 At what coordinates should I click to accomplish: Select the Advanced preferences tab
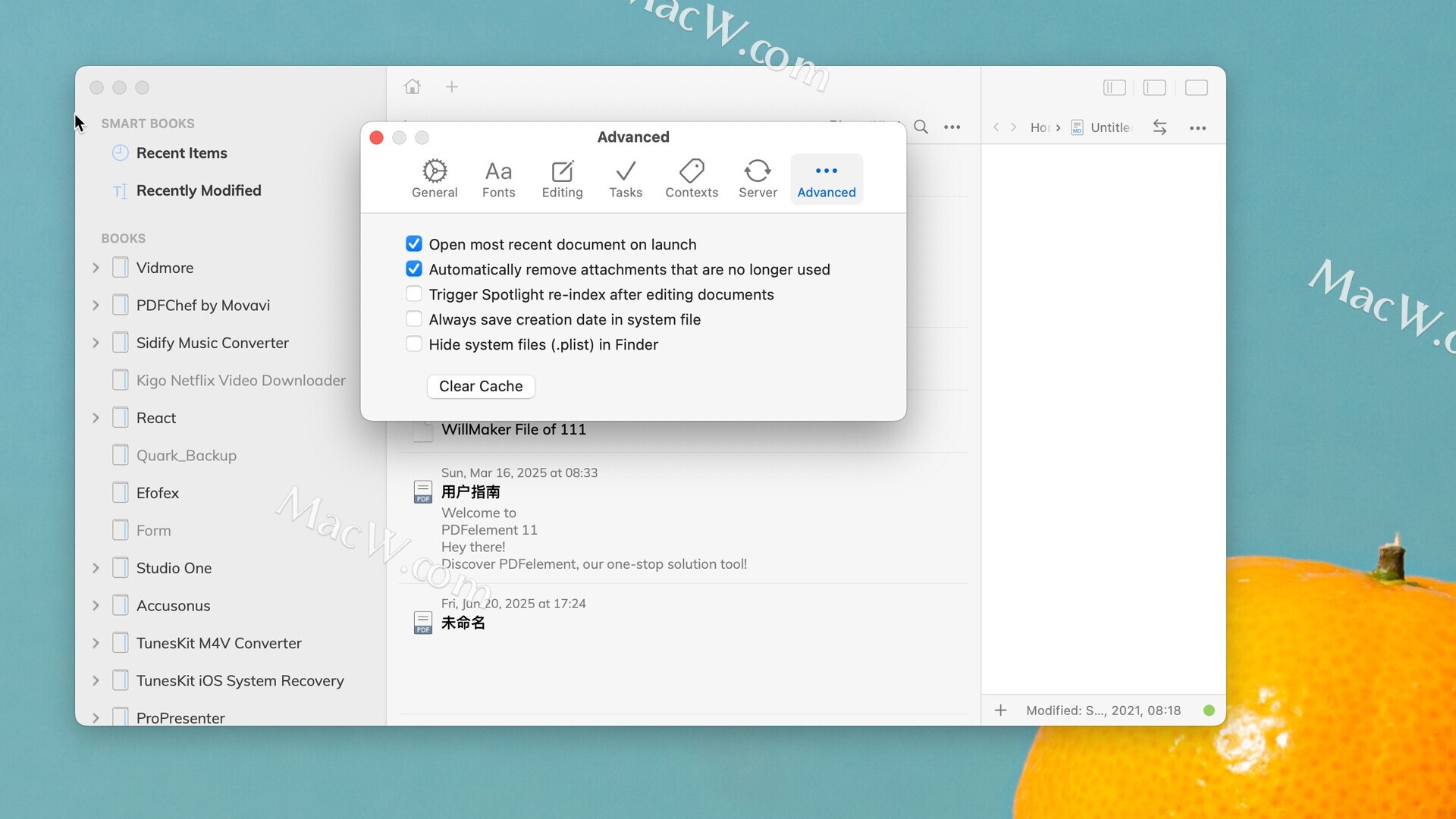(827, 179)
